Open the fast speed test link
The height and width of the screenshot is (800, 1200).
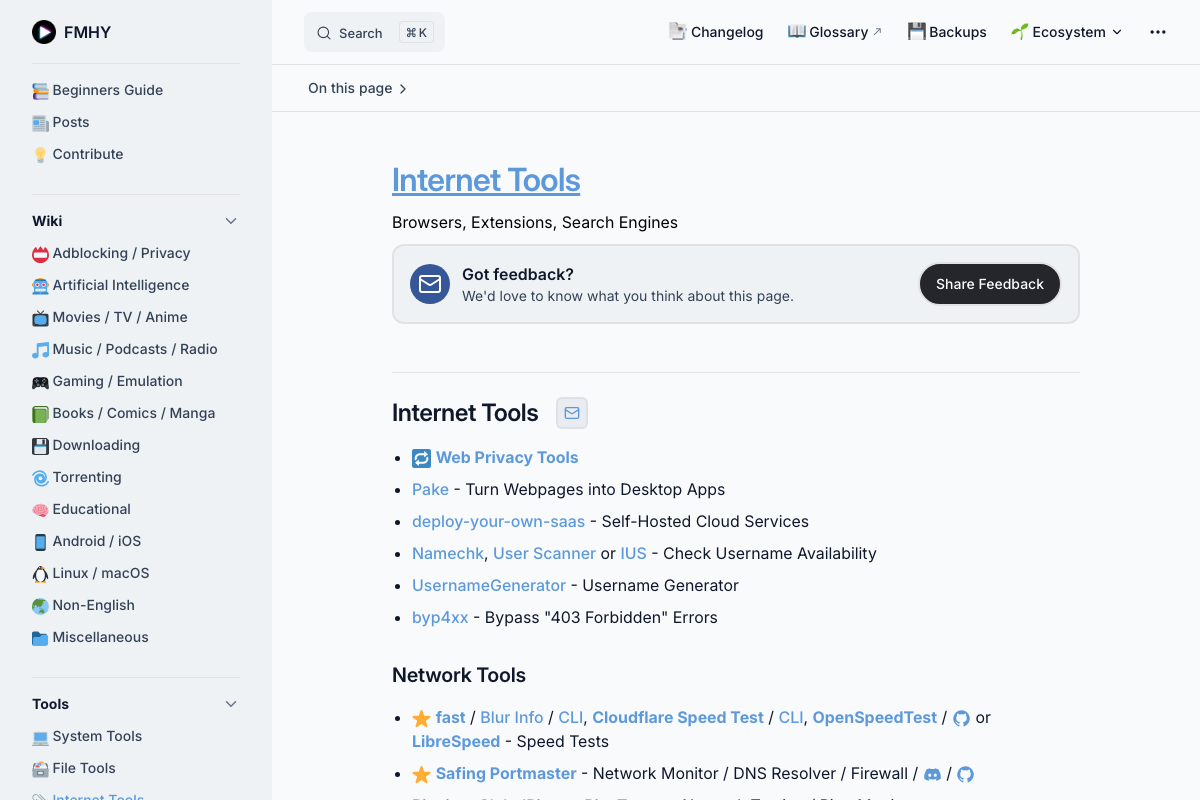point(450,717)
